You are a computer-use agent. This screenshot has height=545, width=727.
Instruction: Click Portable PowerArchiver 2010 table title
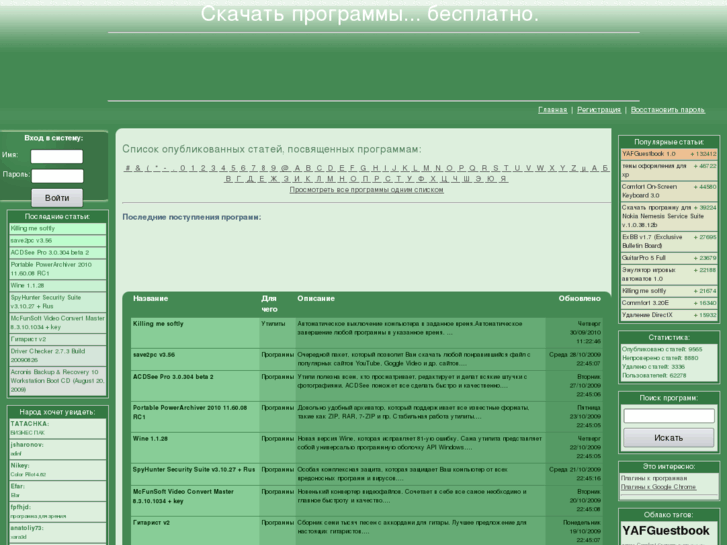[190, 412]
